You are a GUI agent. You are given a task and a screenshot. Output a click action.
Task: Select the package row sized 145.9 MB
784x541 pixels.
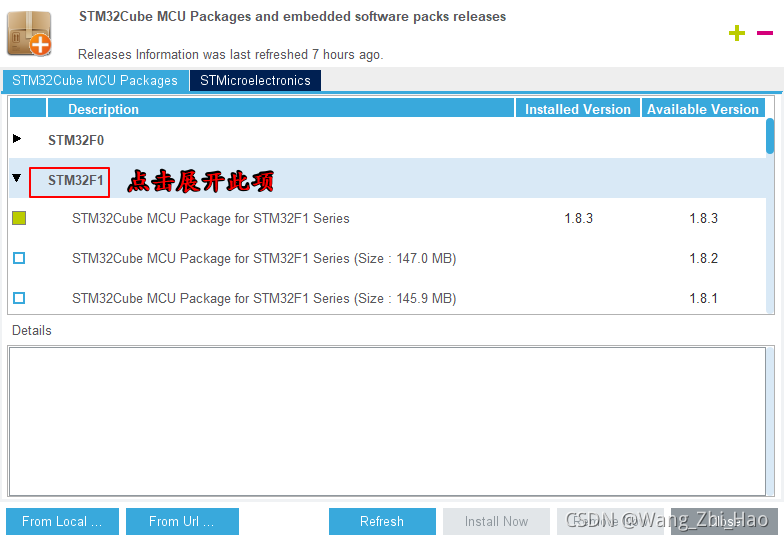(388, 298)
